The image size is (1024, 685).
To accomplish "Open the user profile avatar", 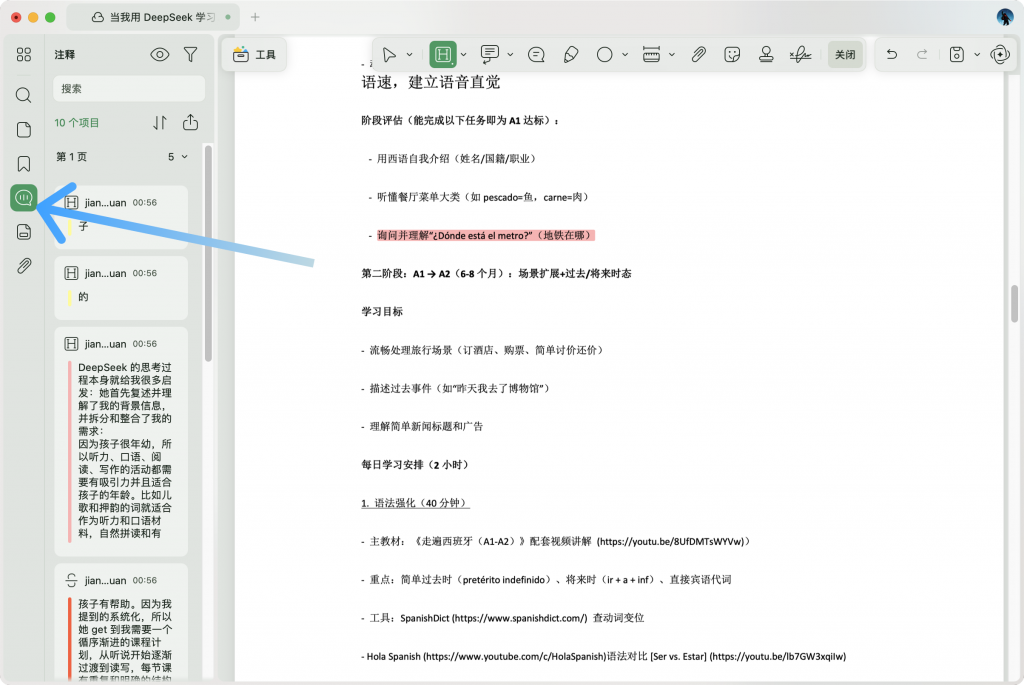I will [1004, 17].
